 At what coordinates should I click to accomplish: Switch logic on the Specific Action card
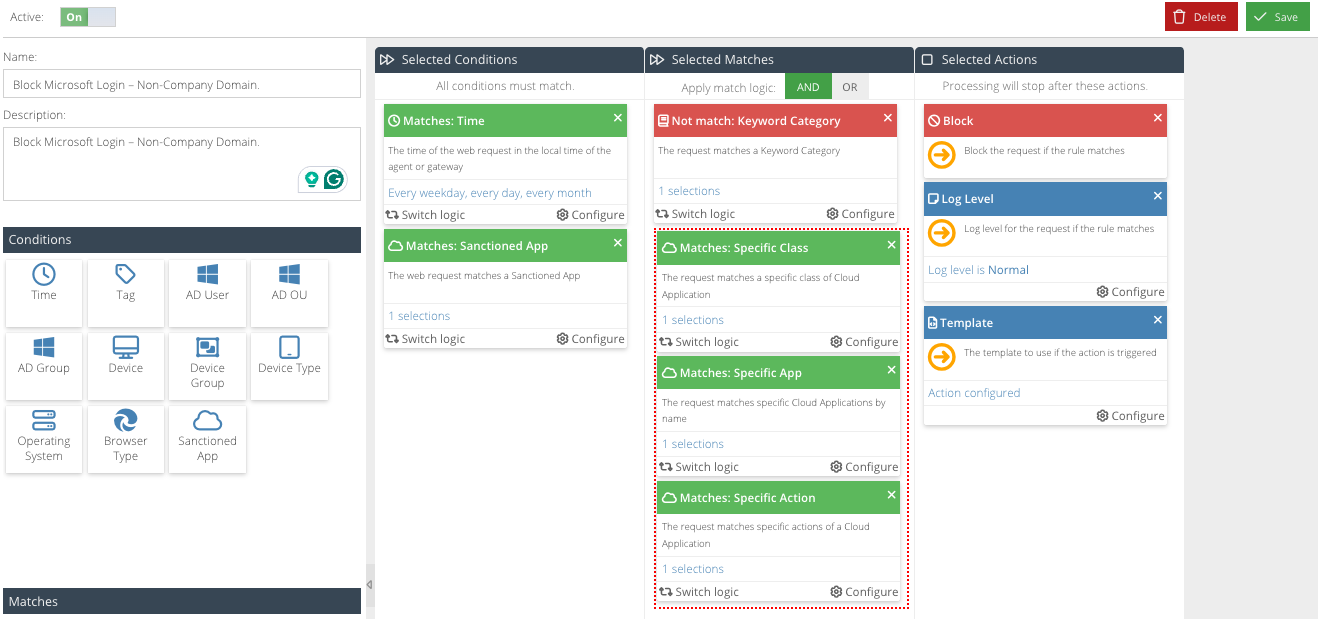pos(699,592)
